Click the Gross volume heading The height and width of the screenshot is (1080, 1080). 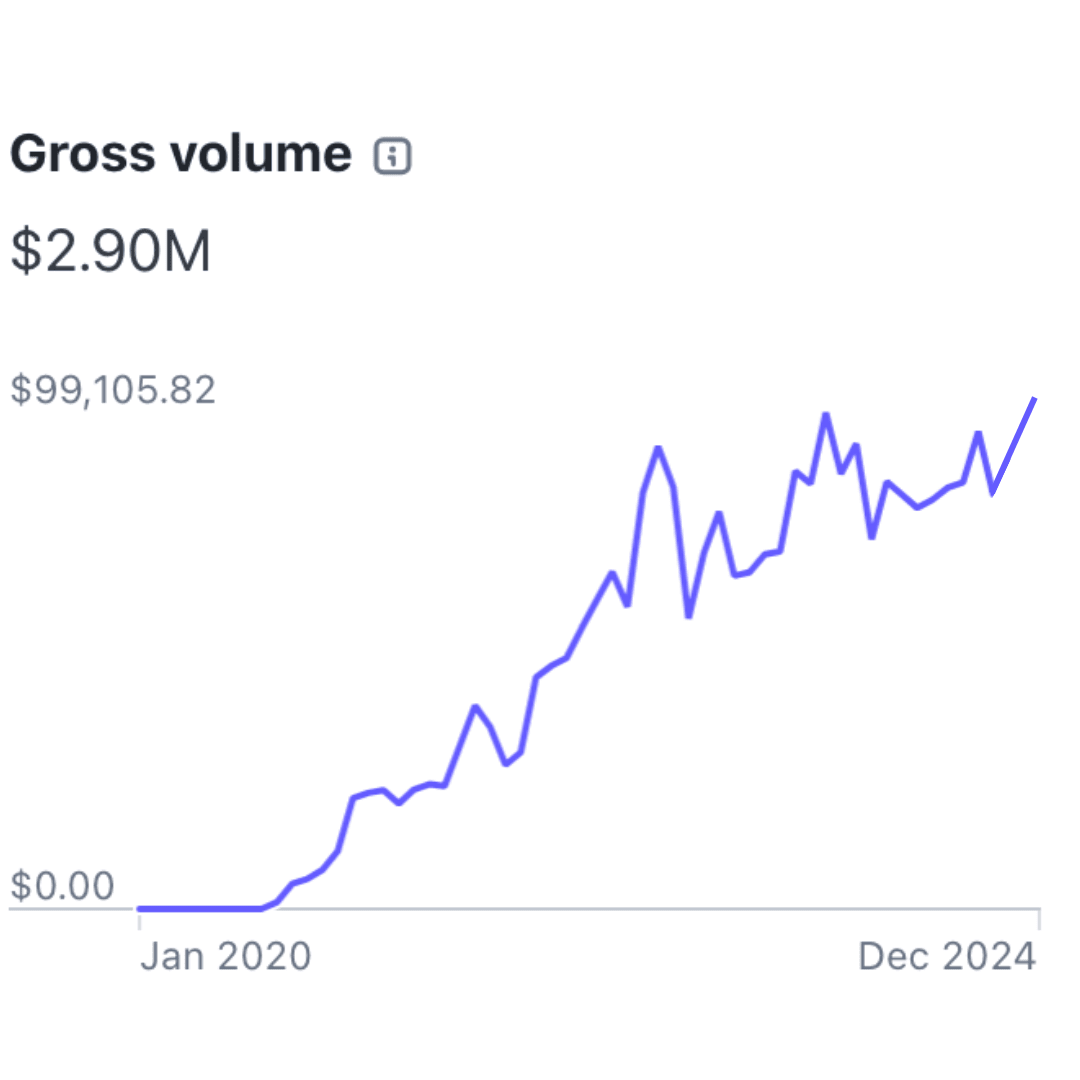point(181,155)
